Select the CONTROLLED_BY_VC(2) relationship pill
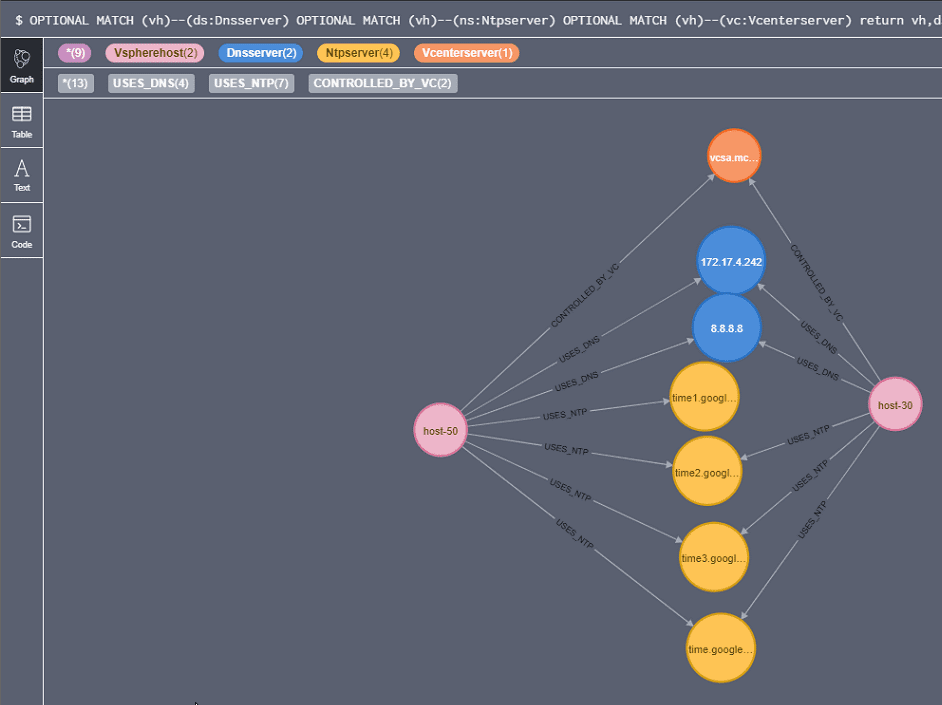 (381, 83)
